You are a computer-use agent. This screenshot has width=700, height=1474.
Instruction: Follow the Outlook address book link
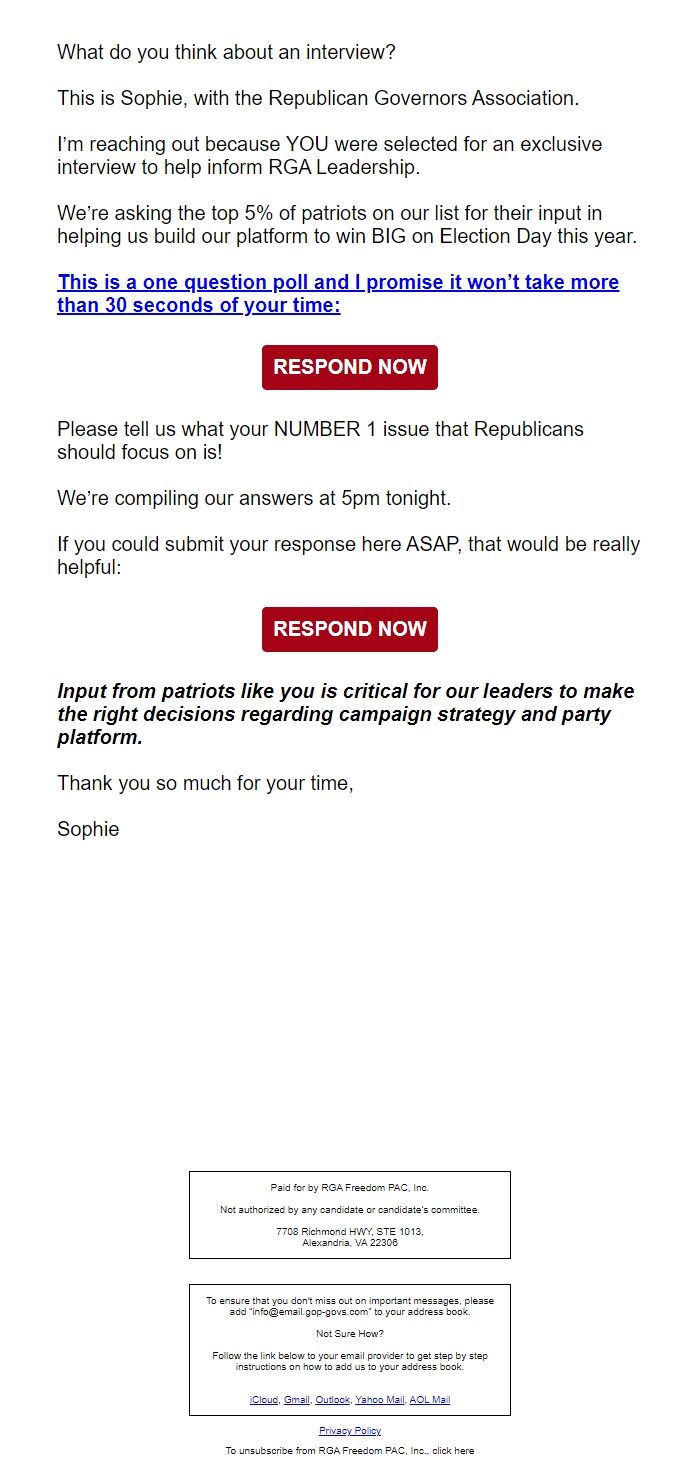click(333, 1400)
